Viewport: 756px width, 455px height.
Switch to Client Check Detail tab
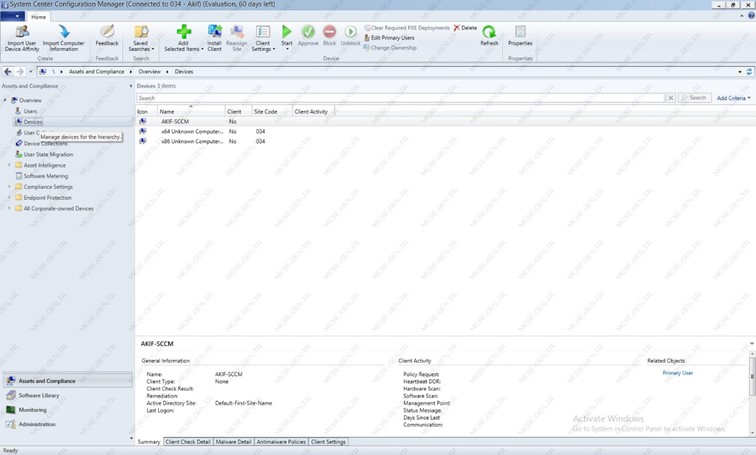188,442
